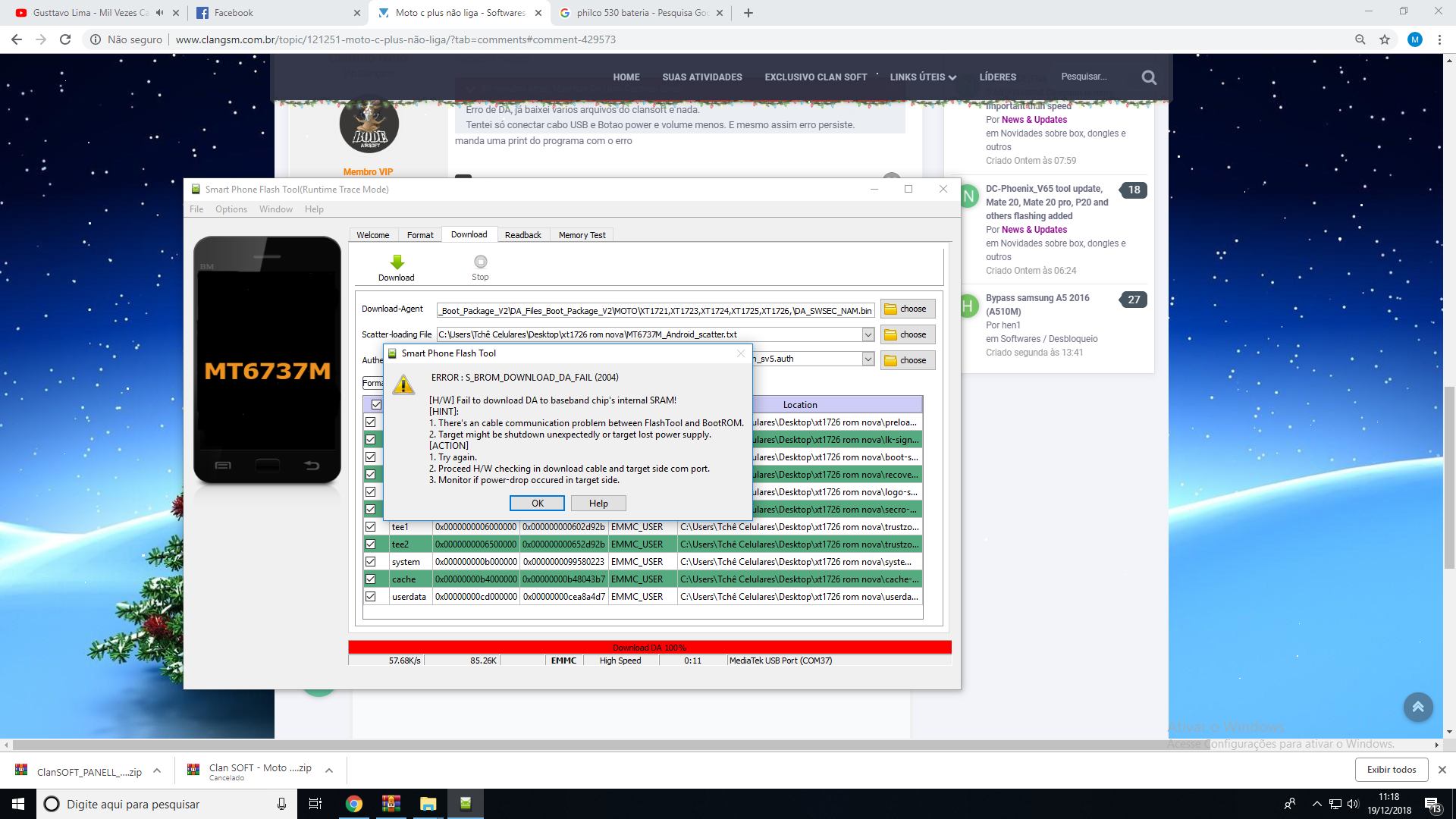
Task: Open the Window menu in Flash Tool
Action: 276,209
